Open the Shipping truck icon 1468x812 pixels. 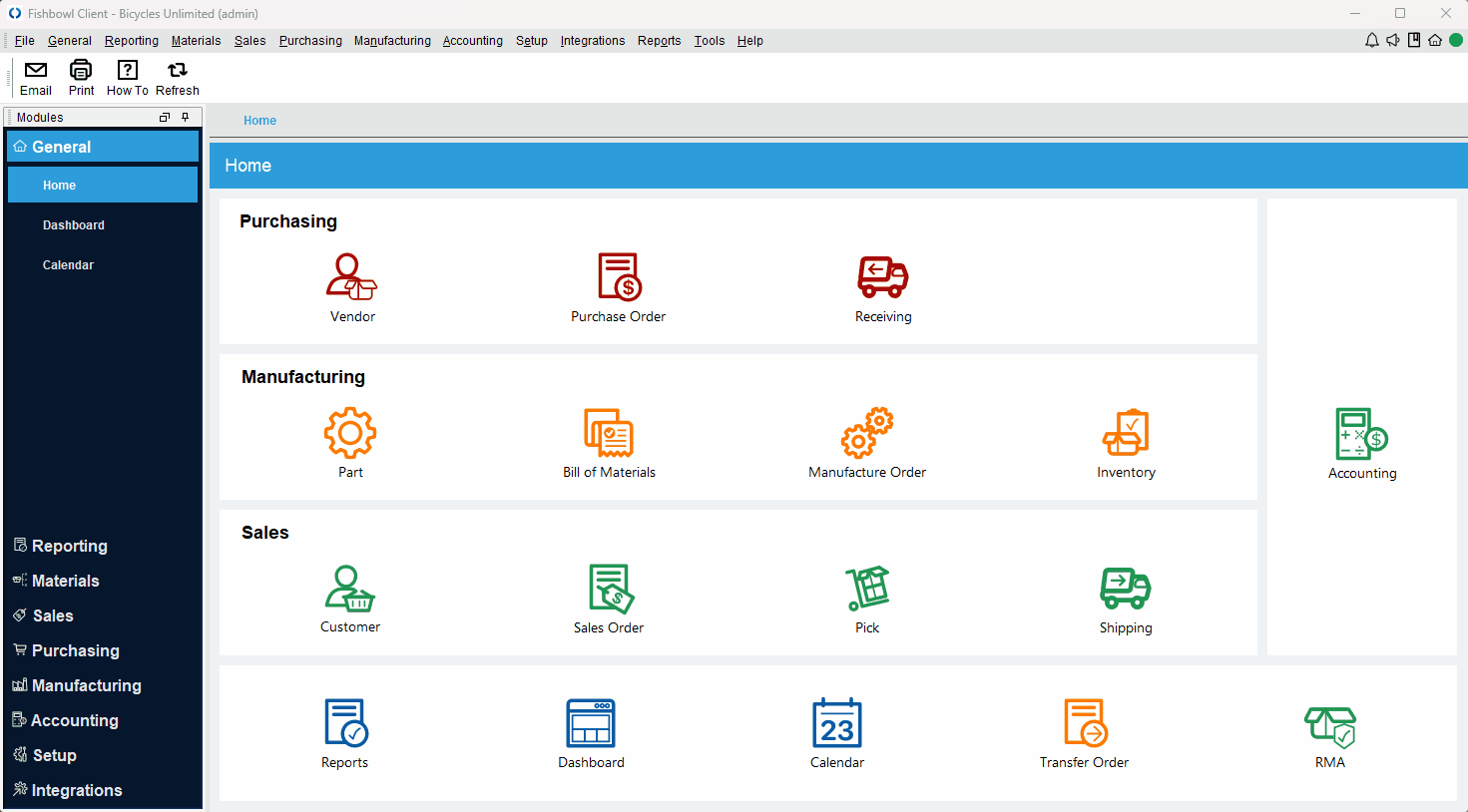[1126, 588]
